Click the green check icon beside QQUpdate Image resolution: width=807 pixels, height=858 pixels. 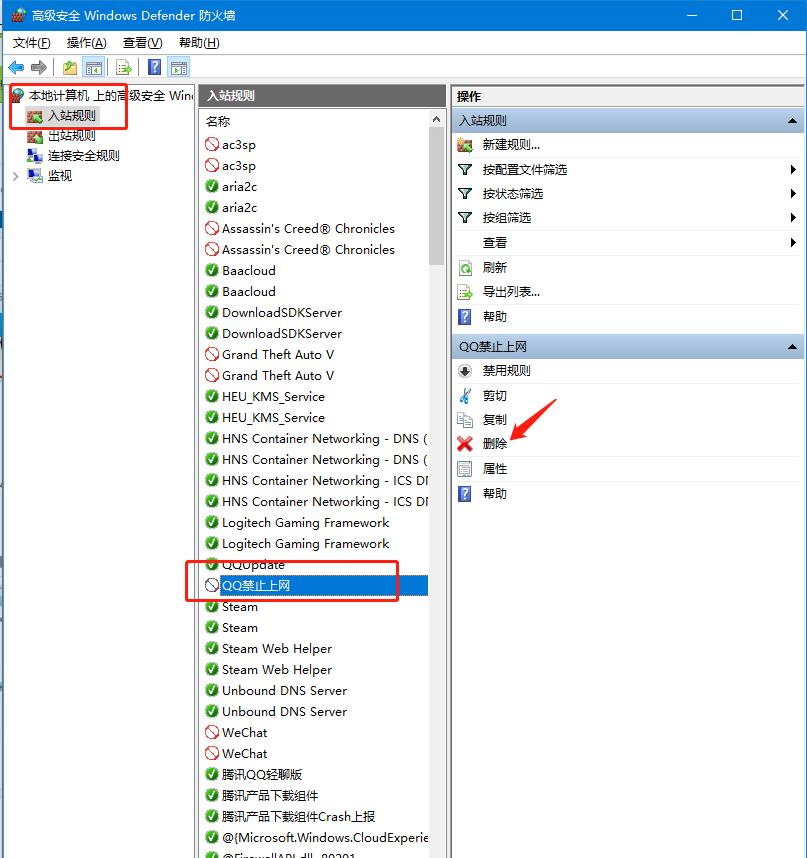pos(212,564)
